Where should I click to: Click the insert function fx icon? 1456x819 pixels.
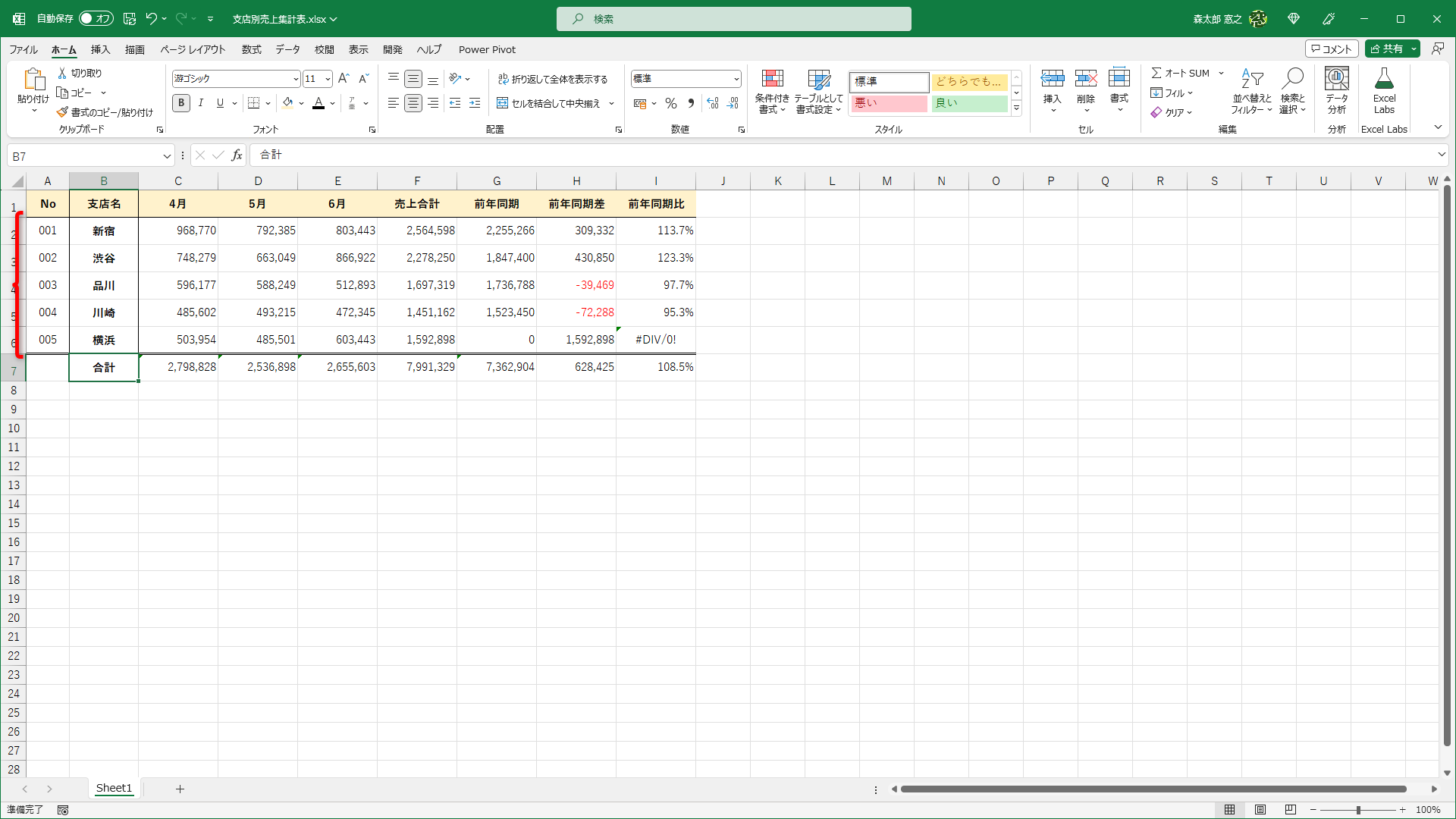click(237, 155)
